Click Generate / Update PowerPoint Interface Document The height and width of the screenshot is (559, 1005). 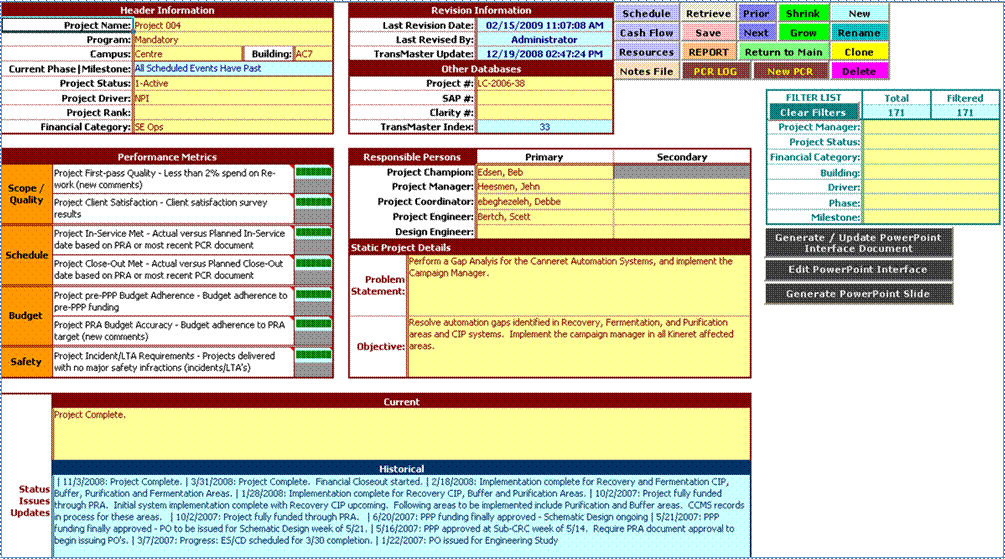858,243
